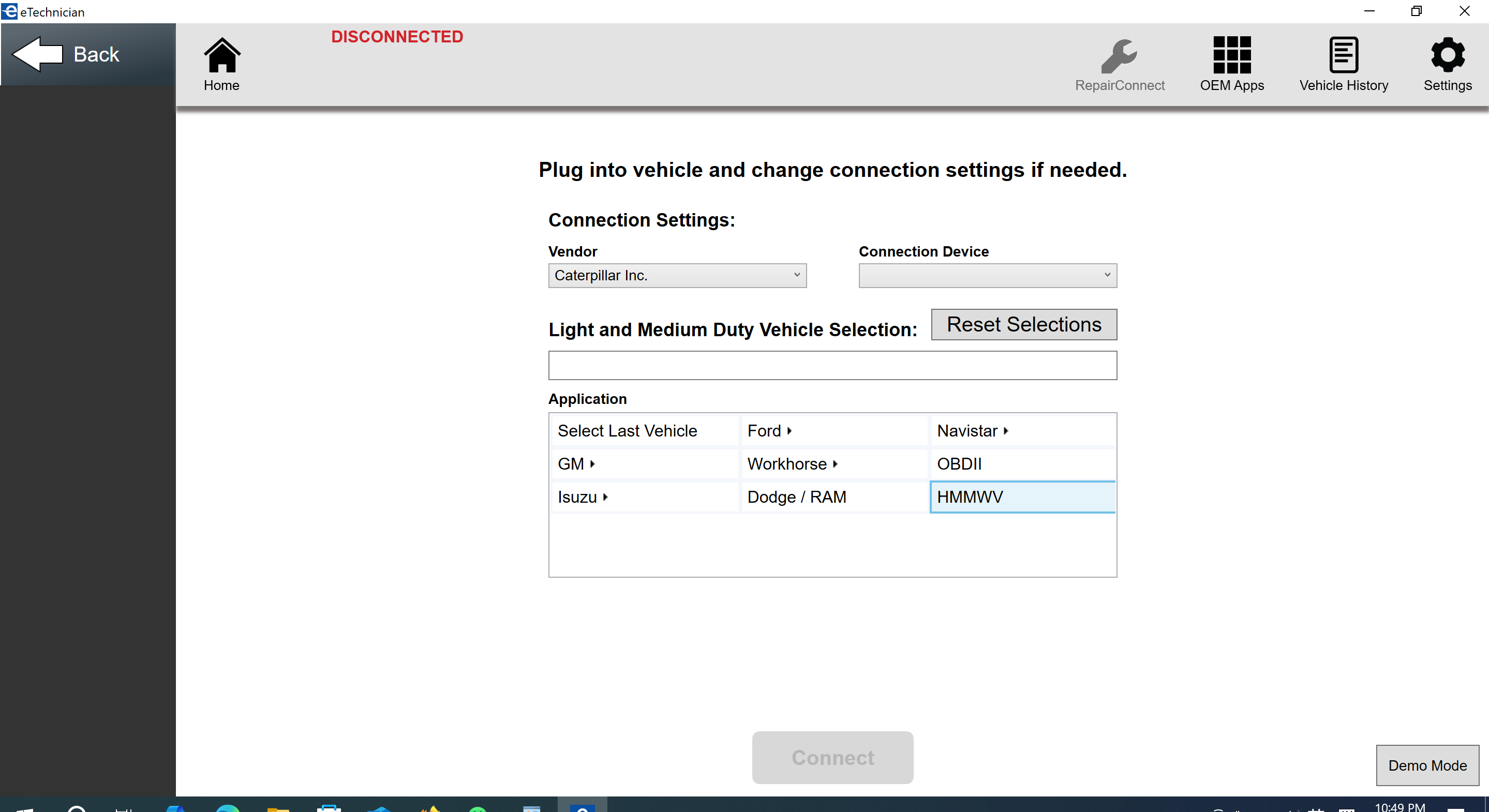Close the eTechnician window
The width and height of the screenshot is (1489, 812).
pyautogui.click(x=1464, y=11)
